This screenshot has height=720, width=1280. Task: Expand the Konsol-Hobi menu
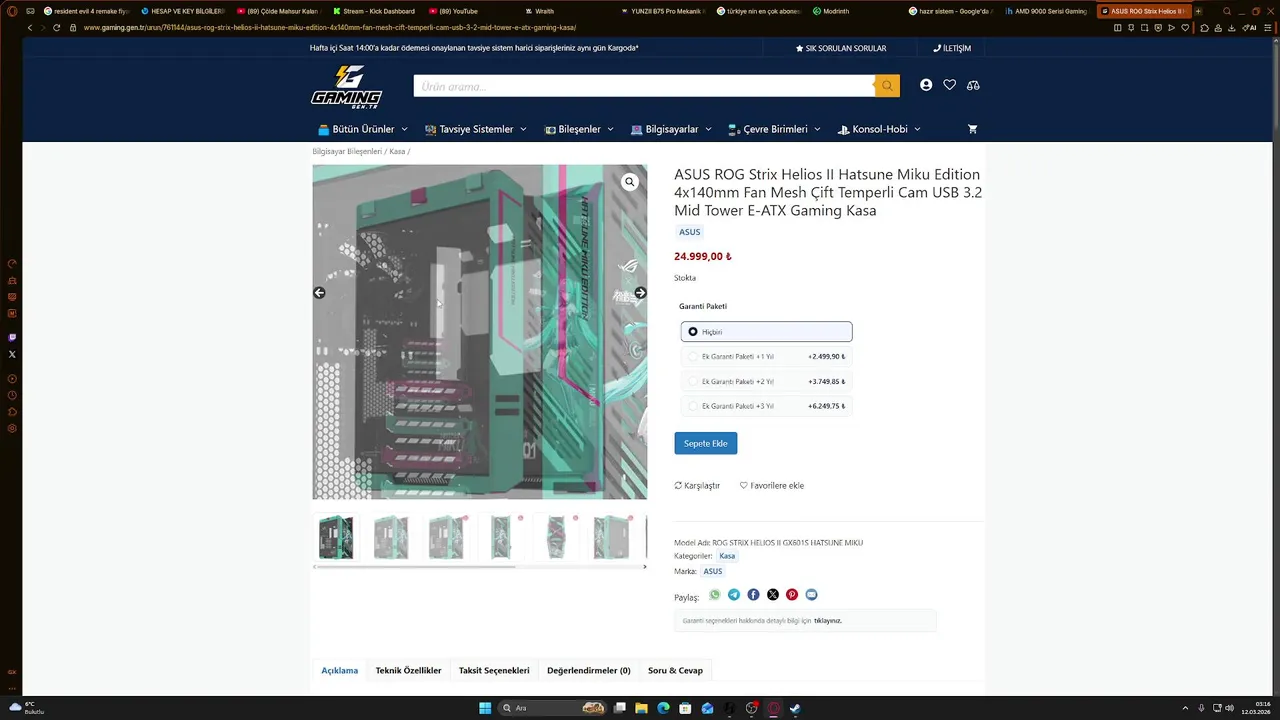[879, 129]
